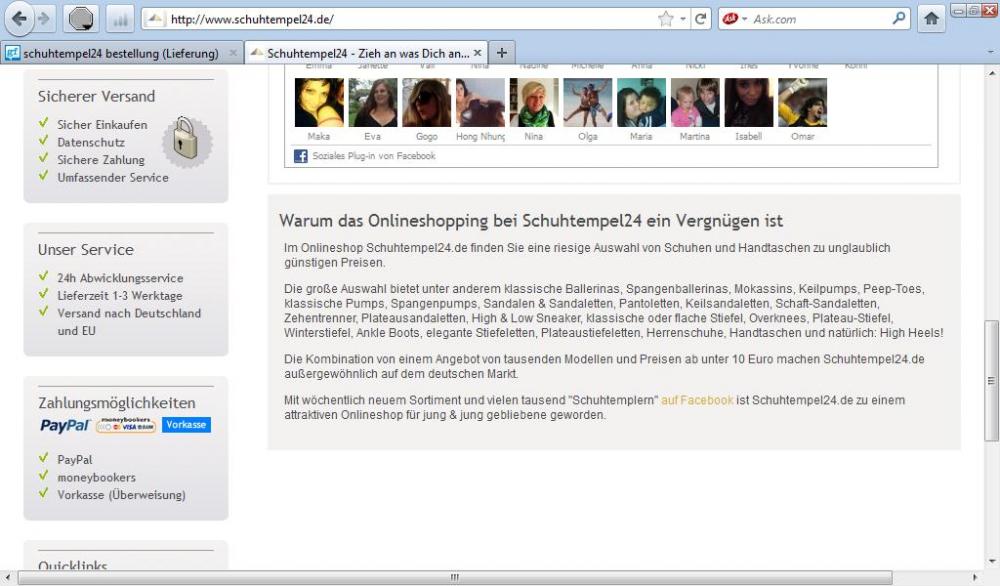Open Nina's profile picture
The image size is (1000, 586).
pos(534,102)
